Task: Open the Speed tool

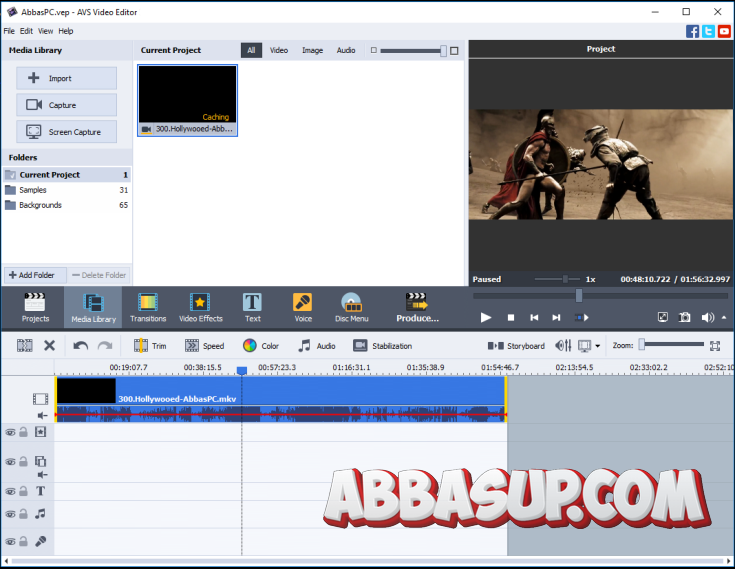Action: (x=204, y=346)
